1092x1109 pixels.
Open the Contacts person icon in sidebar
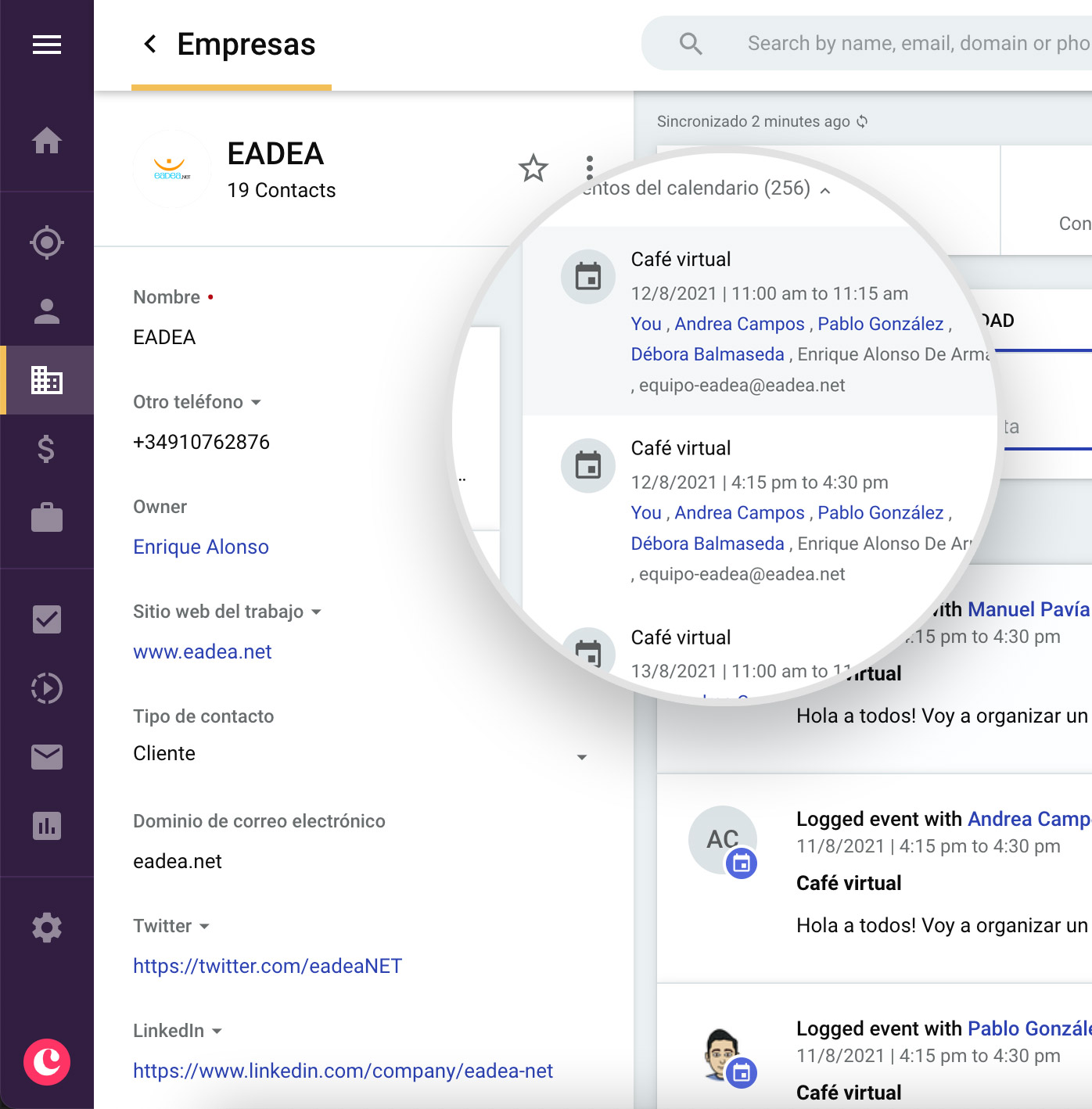[47, 311]
